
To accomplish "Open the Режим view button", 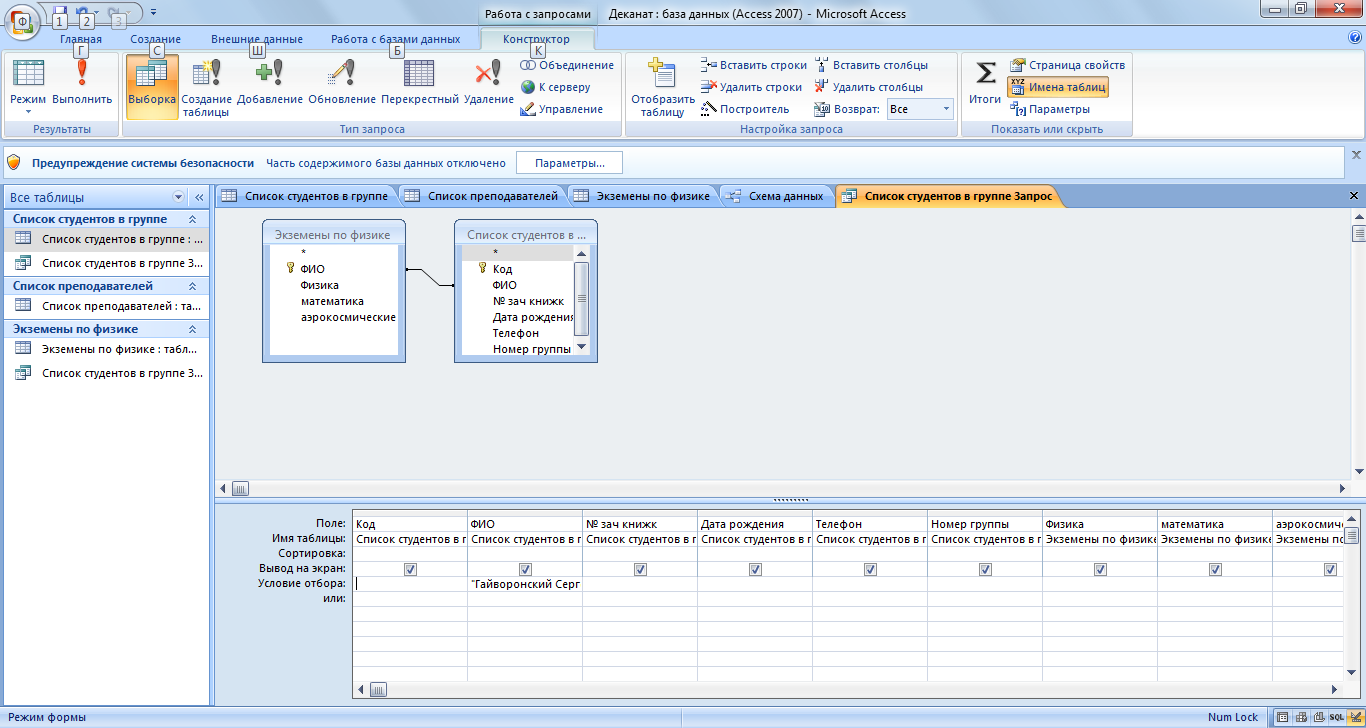I will pos(28,85).
